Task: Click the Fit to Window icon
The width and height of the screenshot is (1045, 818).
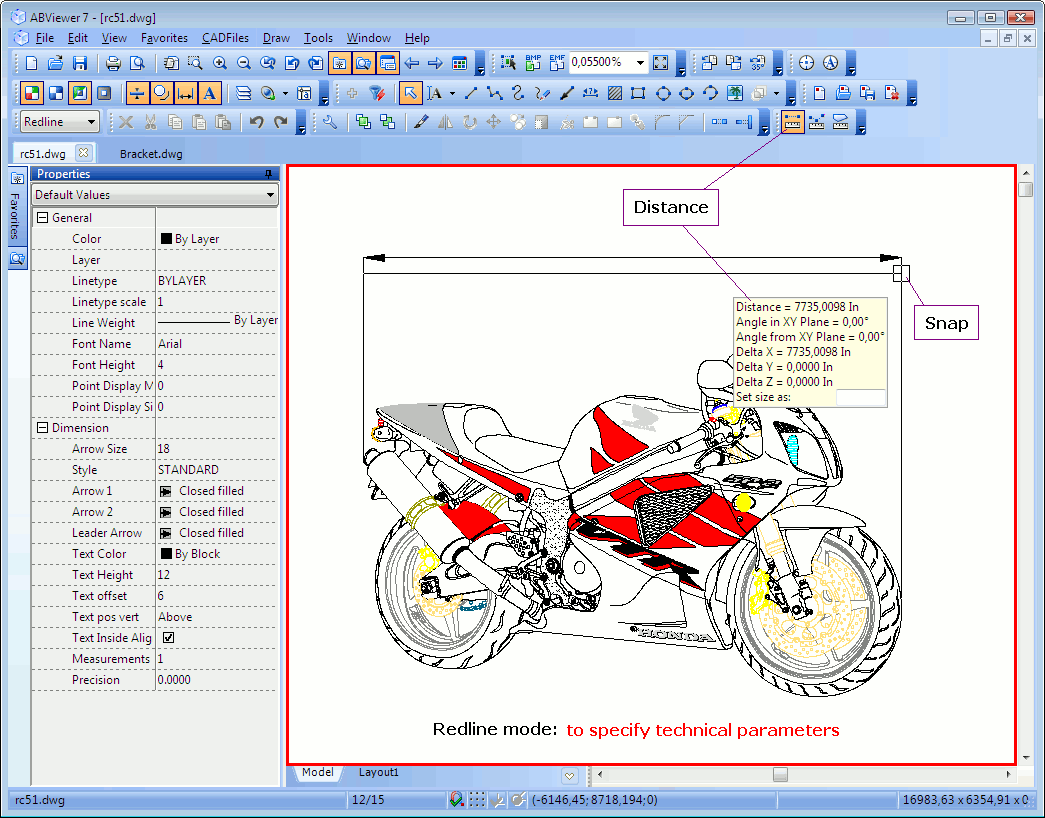Action: click(x=660, y=63)
